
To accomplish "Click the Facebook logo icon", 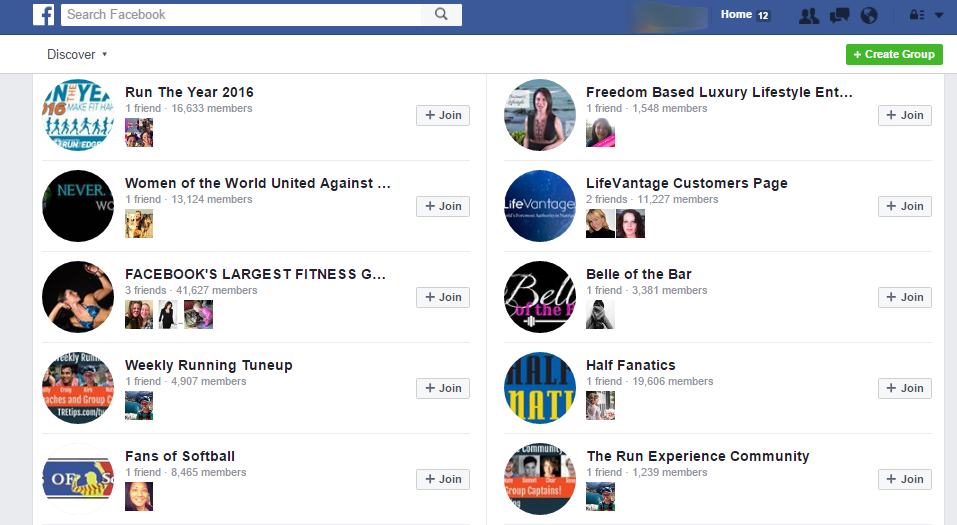I will click(x=43, y=15).
